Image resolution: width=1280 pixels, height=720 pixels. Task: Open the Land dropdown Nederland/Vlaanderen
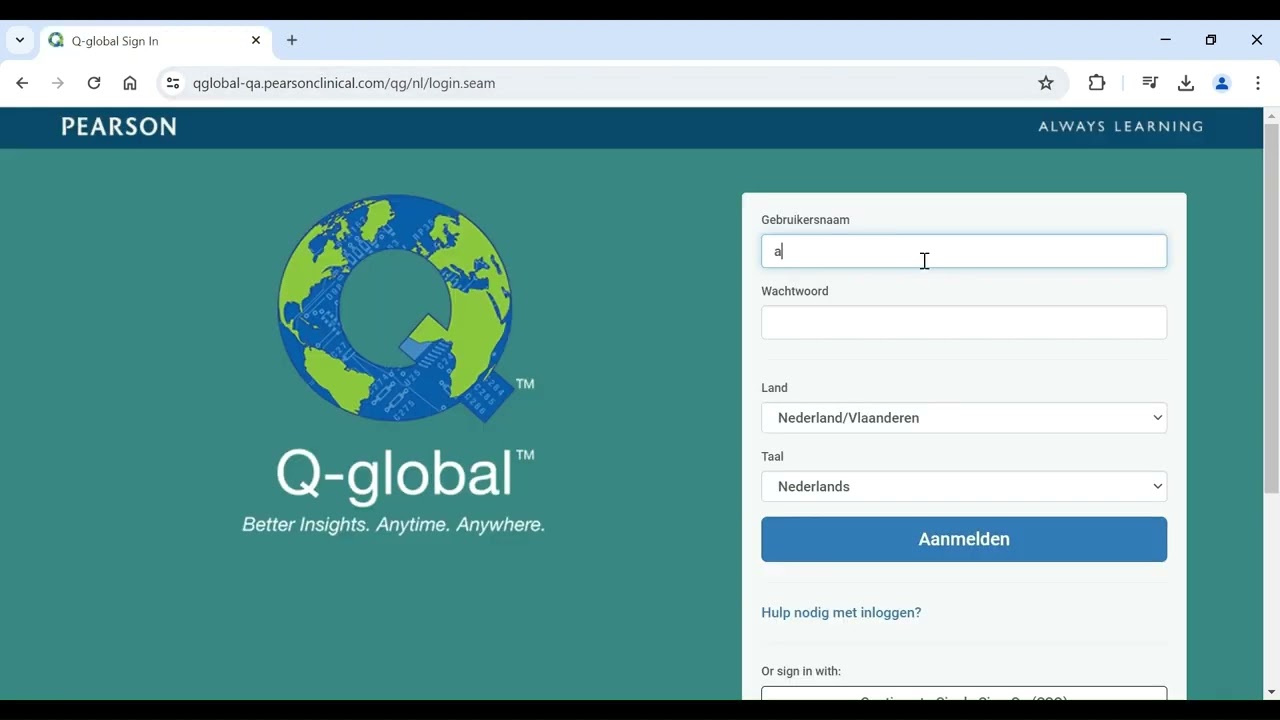[x=964, y=418]
